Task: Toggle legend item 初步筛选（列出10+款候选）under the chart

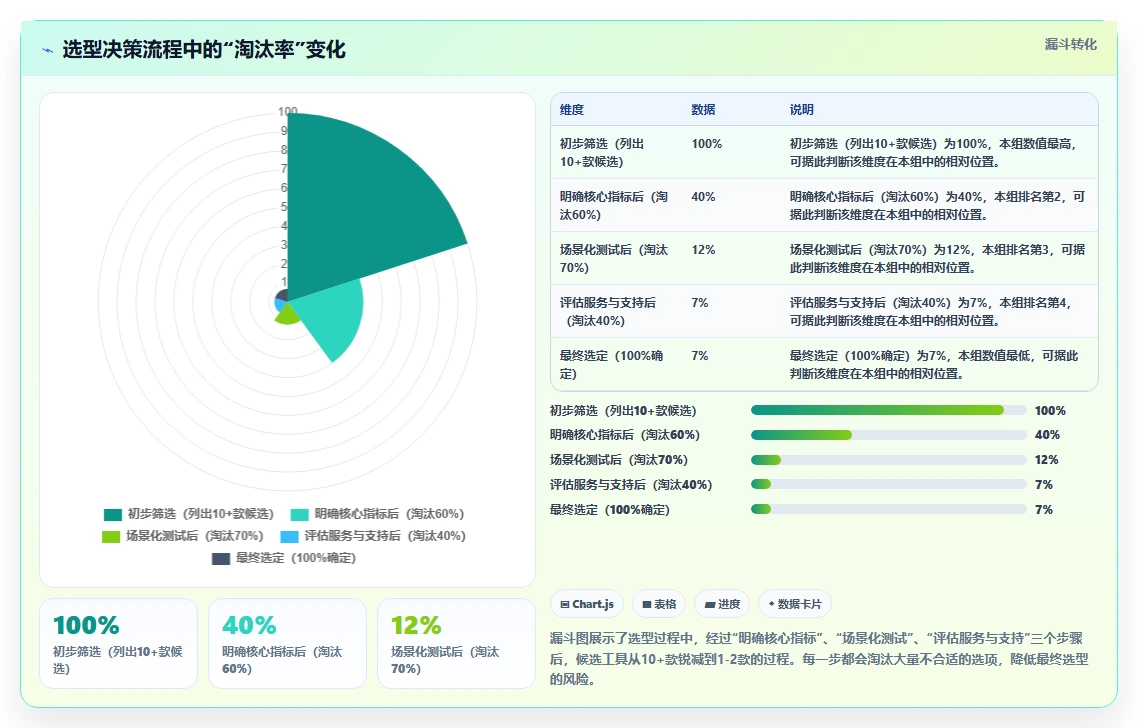Action: tap(189, 514)
